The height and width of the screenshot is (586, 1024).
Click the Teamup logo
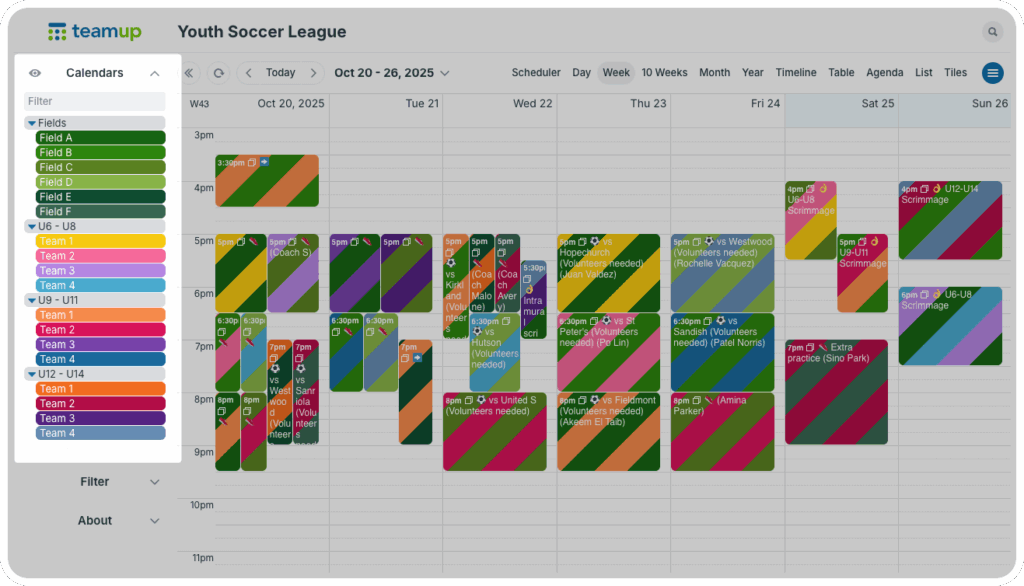[94, 32]
